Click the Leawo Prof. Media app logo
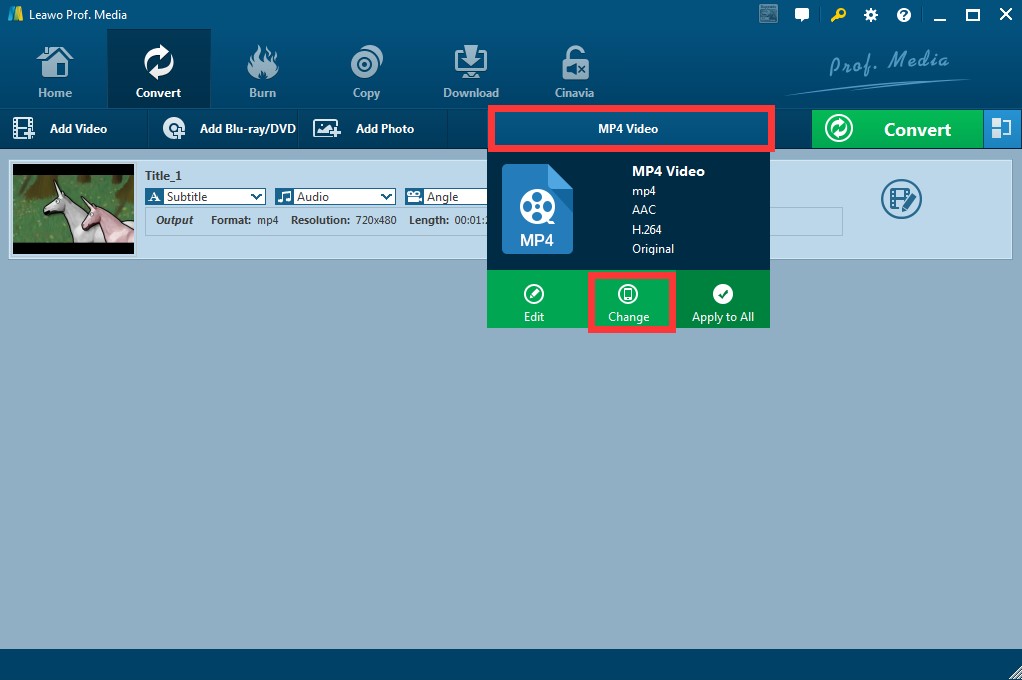 pos(15,14)
